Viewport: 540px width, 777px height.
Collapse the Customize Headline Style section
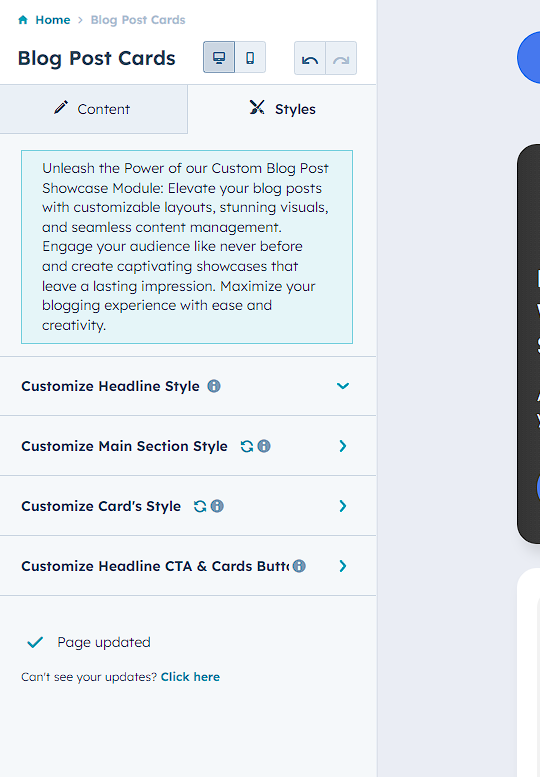click(343, 386)
